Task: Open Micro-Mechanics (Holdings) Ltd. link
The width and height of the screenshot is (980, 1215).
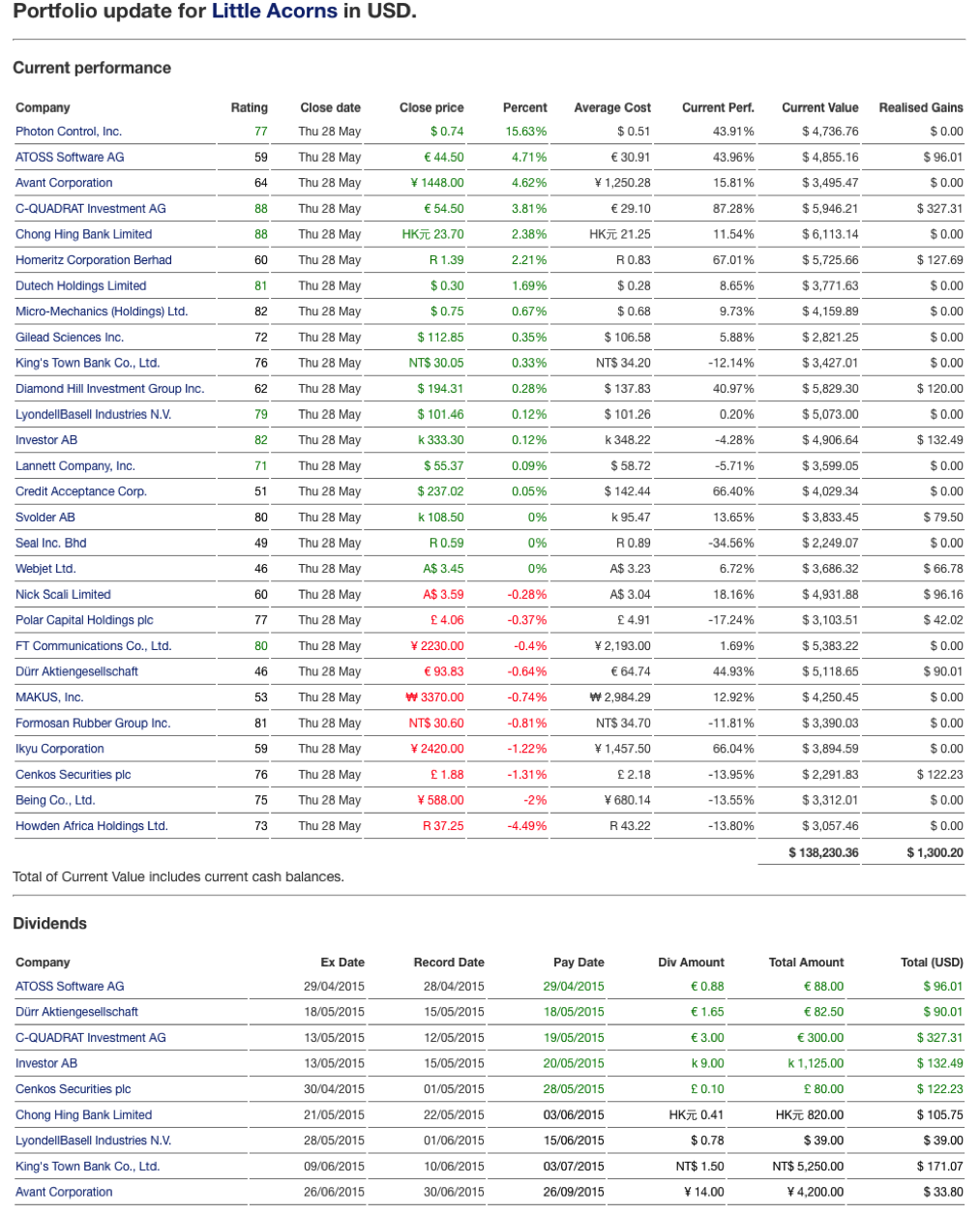Action: click(102, 311)
